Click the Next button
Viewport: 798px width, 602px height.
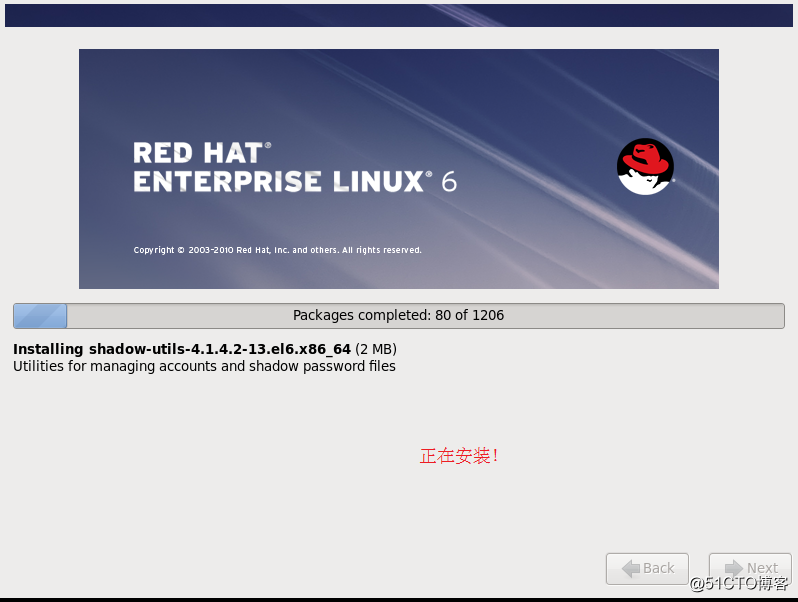click(x=750, y=568)
